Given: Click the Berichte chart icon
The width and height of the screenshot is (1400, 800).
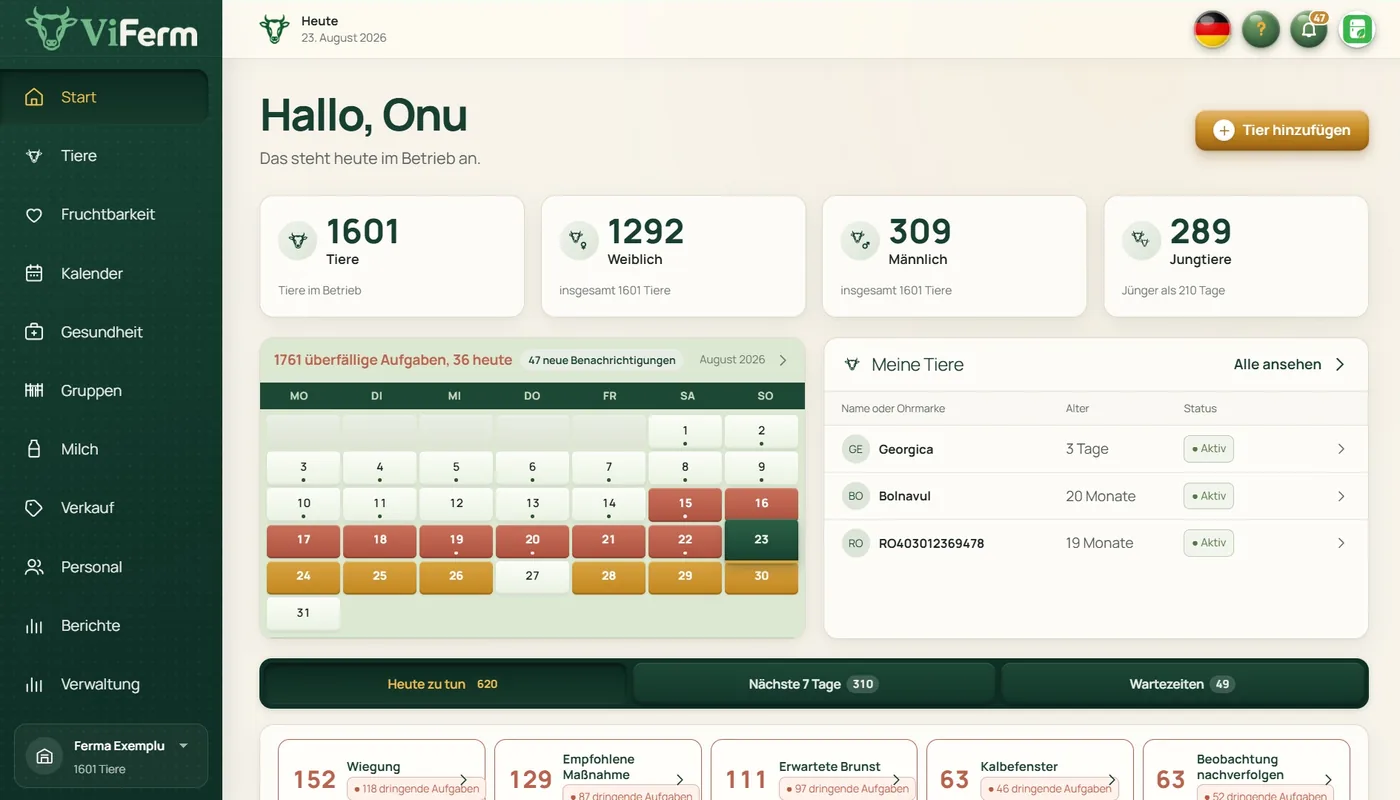Looking at the screenshot, I should point(34,626).
